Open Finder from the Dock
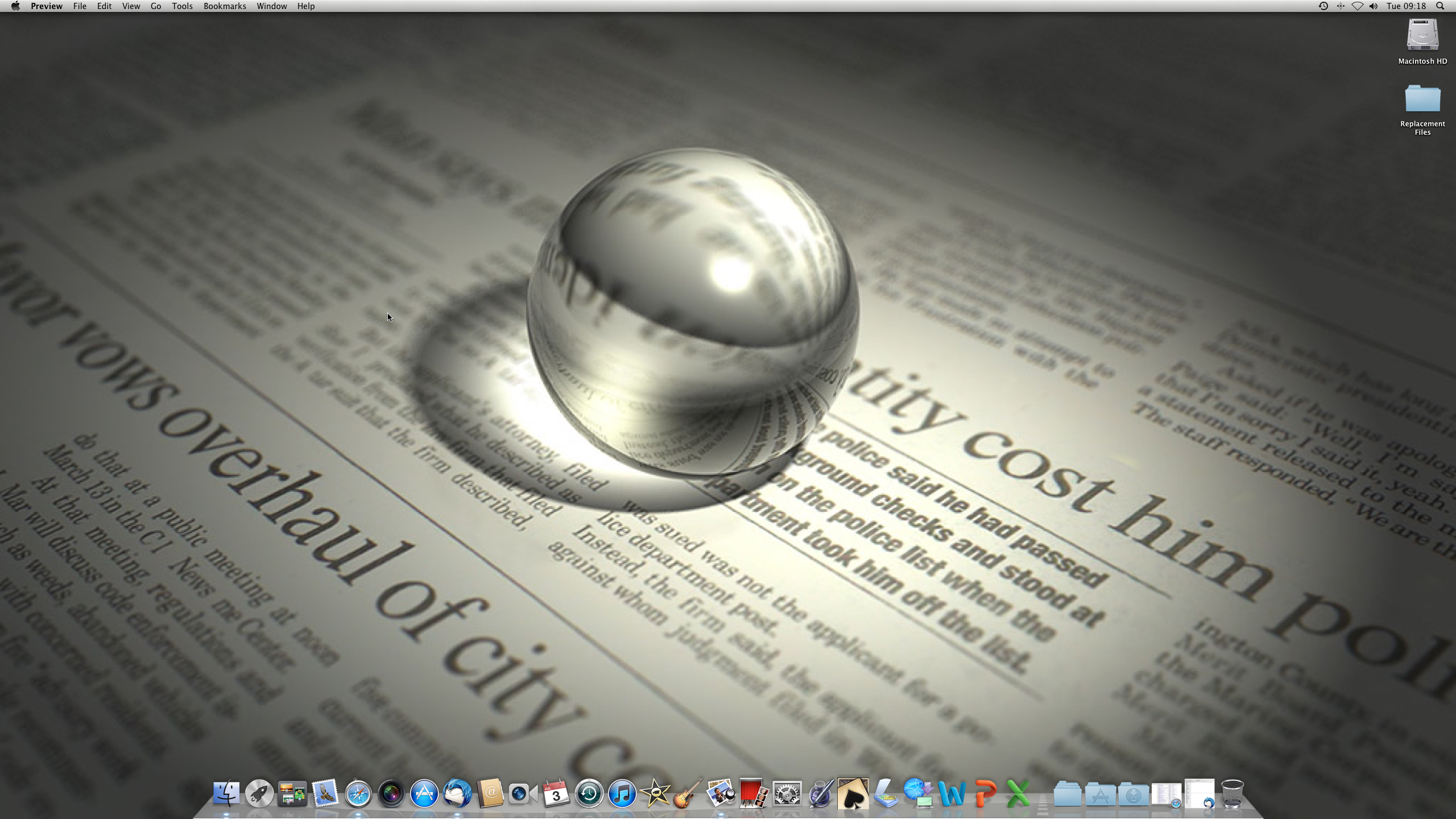Viewport: 1456px width, 819px height. click(x=226, y=793)
